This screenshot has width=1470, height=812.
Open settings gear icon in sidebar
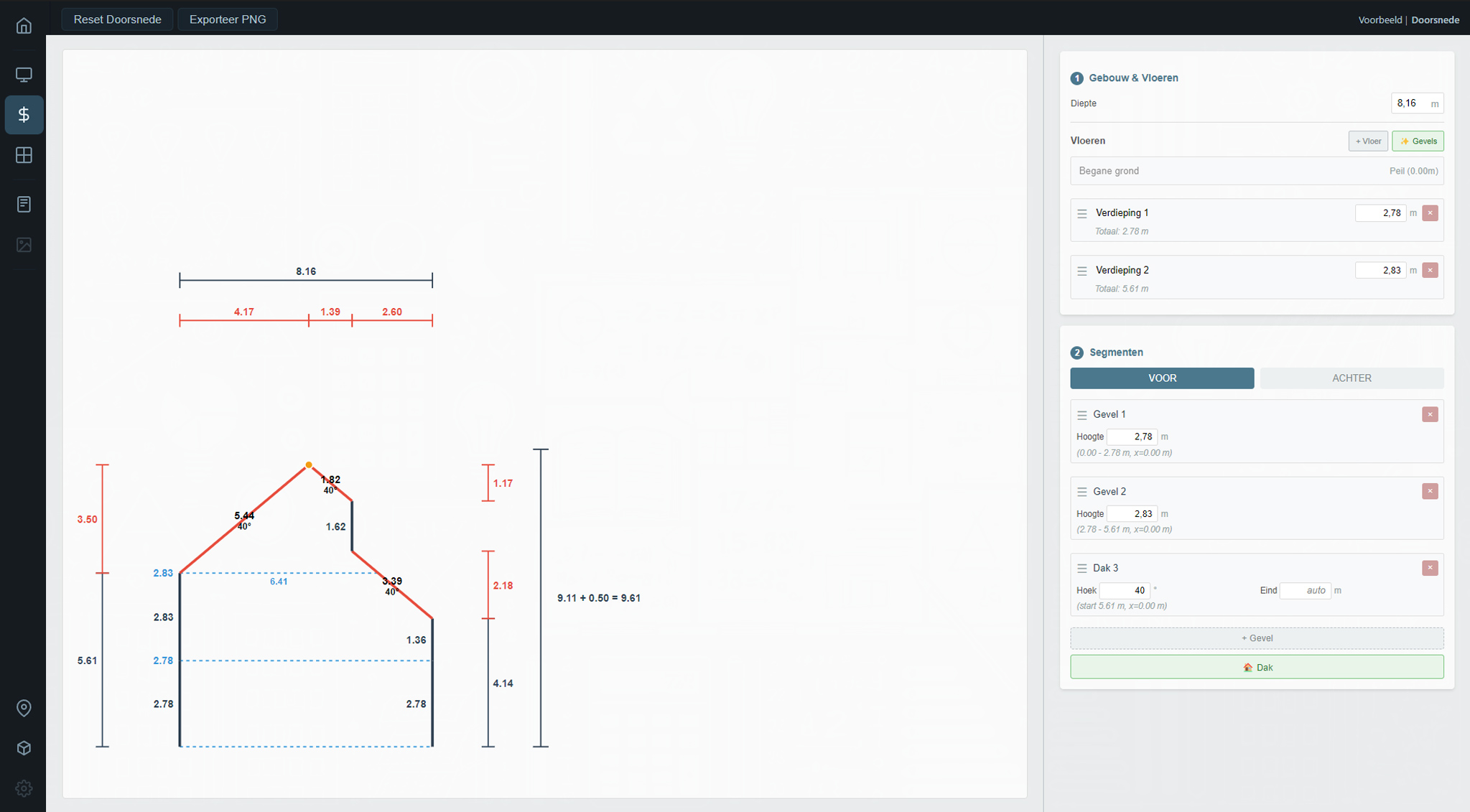click(24, 788)
